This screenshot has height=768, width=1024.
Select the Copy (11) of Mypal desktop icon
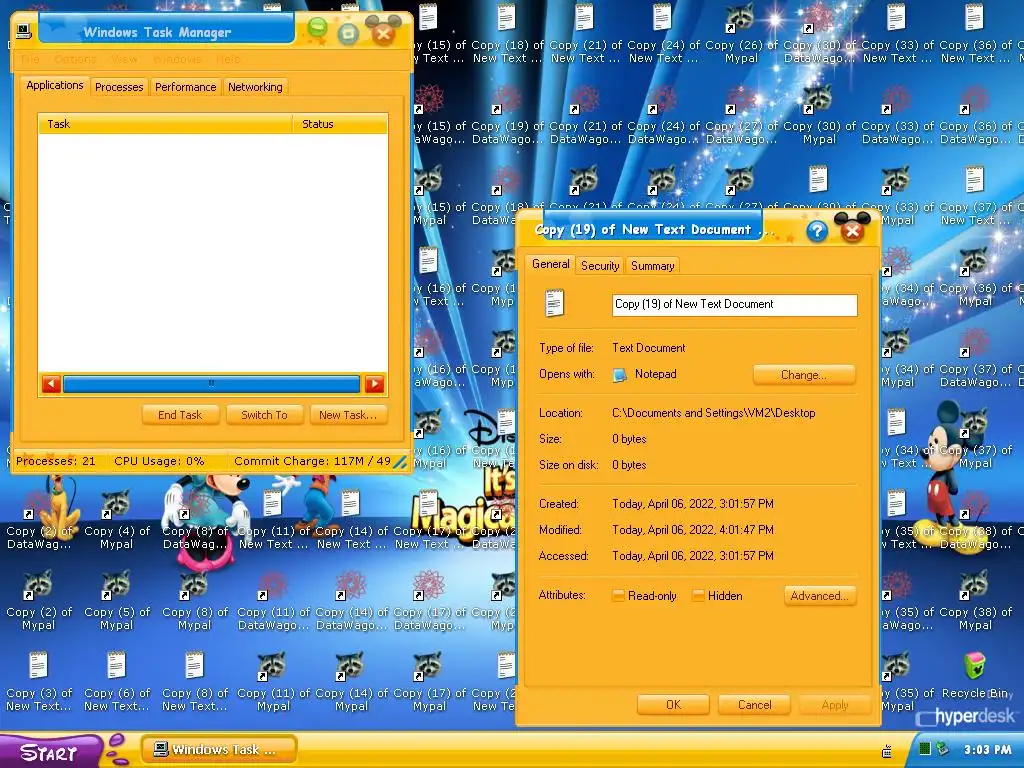pos(272,666)
